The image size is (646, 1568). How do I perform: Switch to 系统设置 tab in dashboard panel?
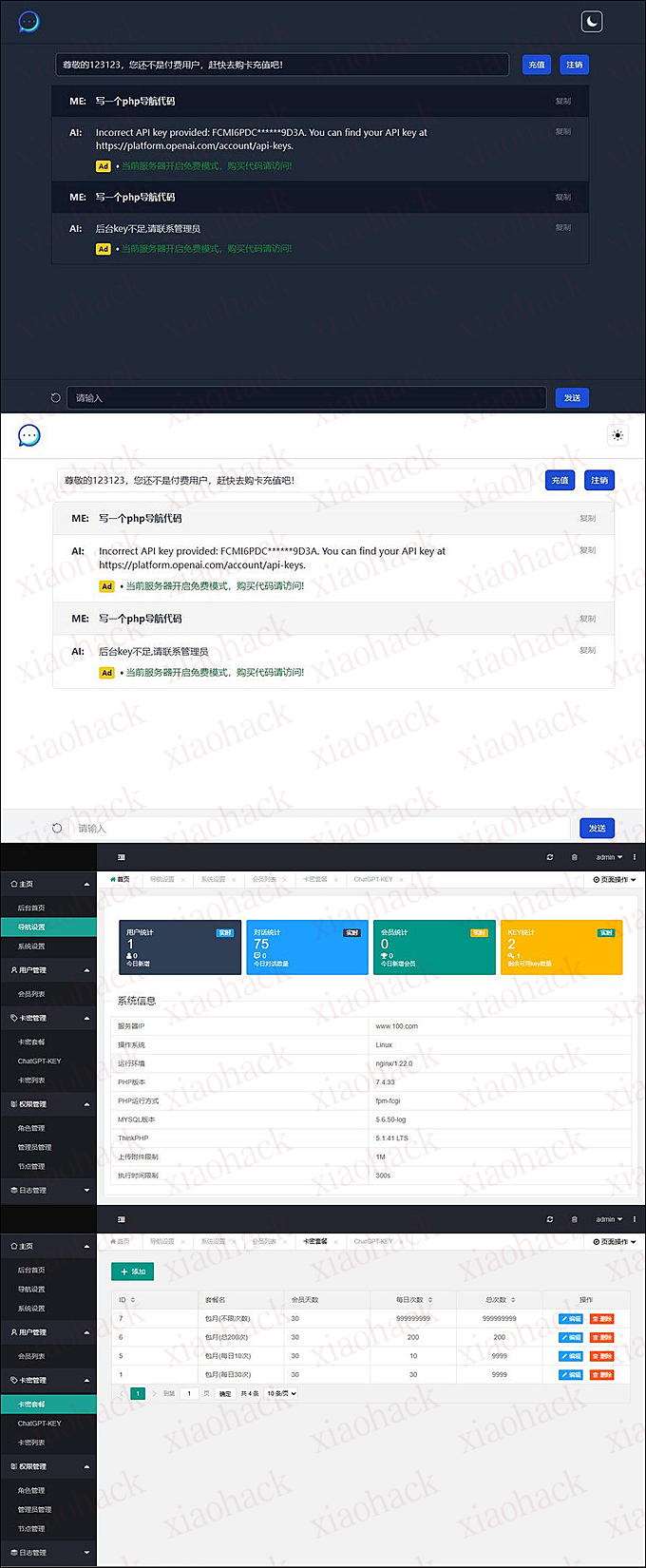coord(213,880)
